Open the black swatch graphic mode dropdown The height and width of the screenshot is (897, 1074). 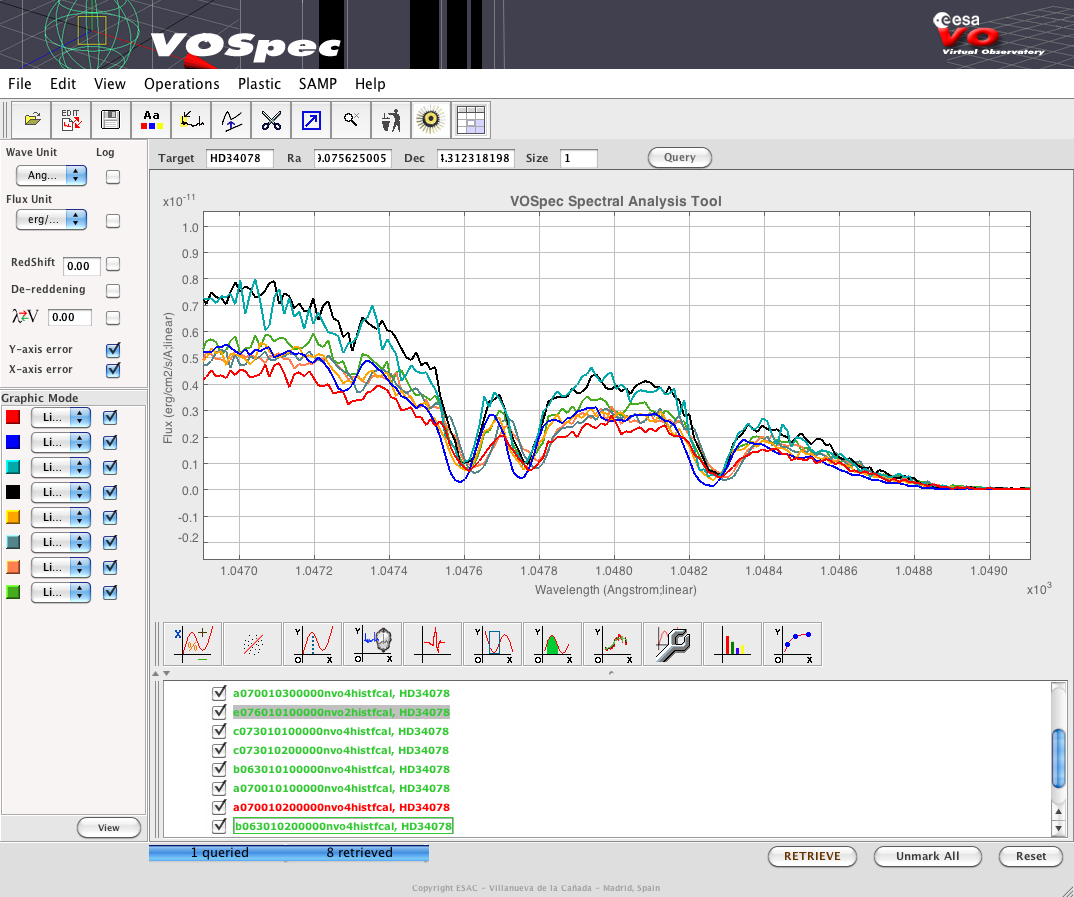pos(61,492)
